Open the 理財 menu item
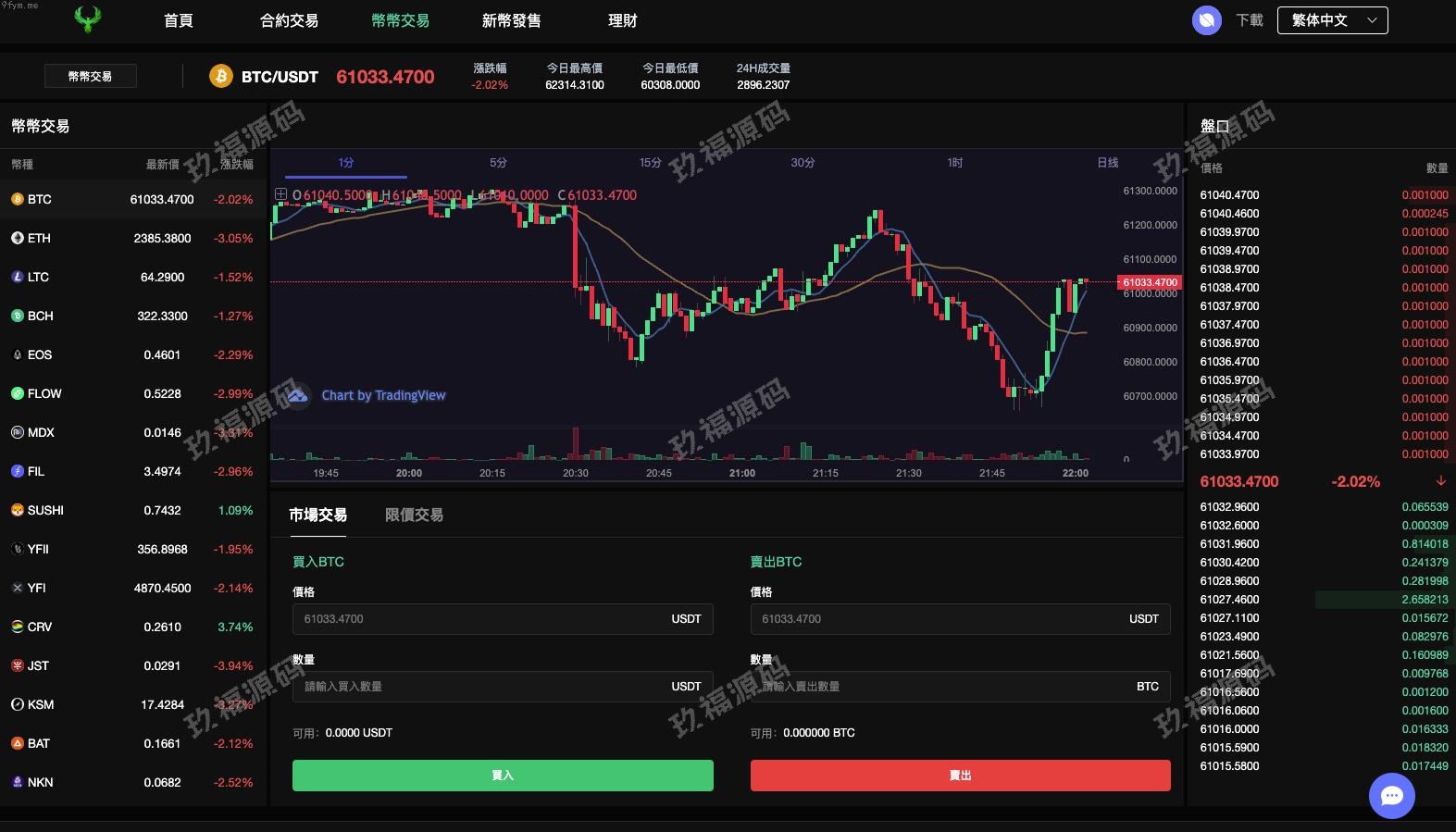Viewport: 1456px width, 832px height. [x=622, y=20]
